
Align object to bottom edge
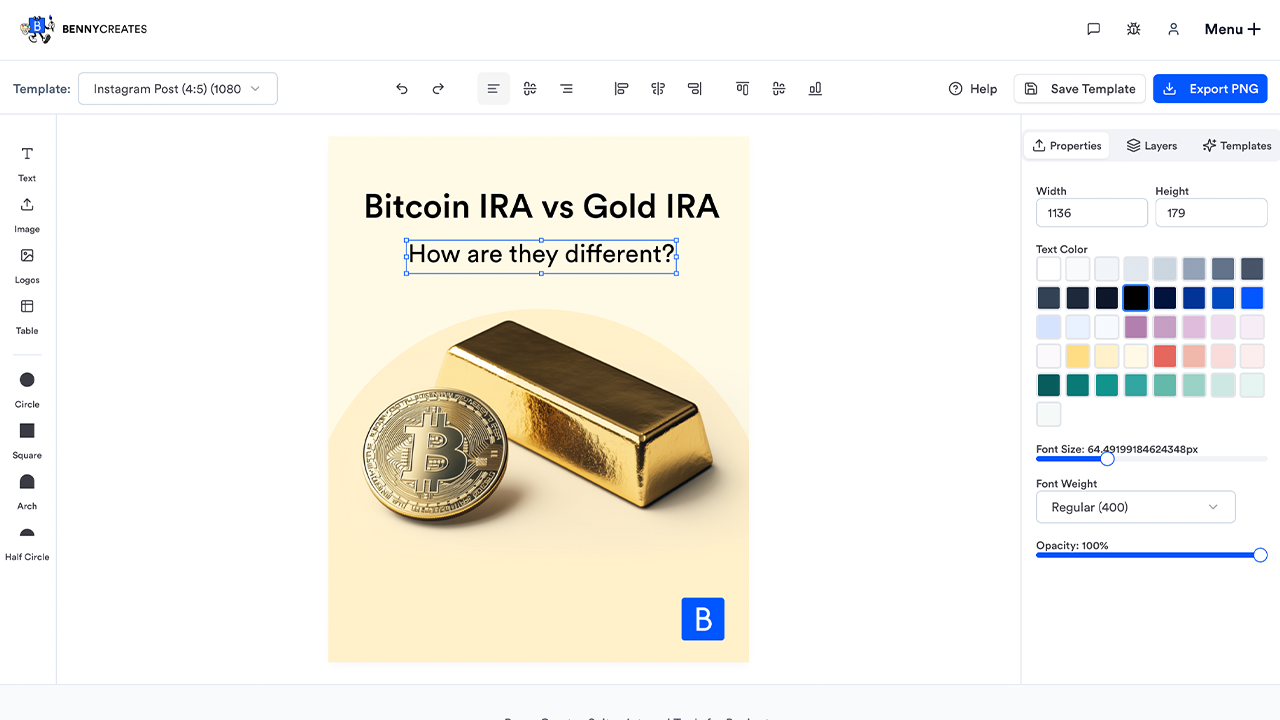815,89
